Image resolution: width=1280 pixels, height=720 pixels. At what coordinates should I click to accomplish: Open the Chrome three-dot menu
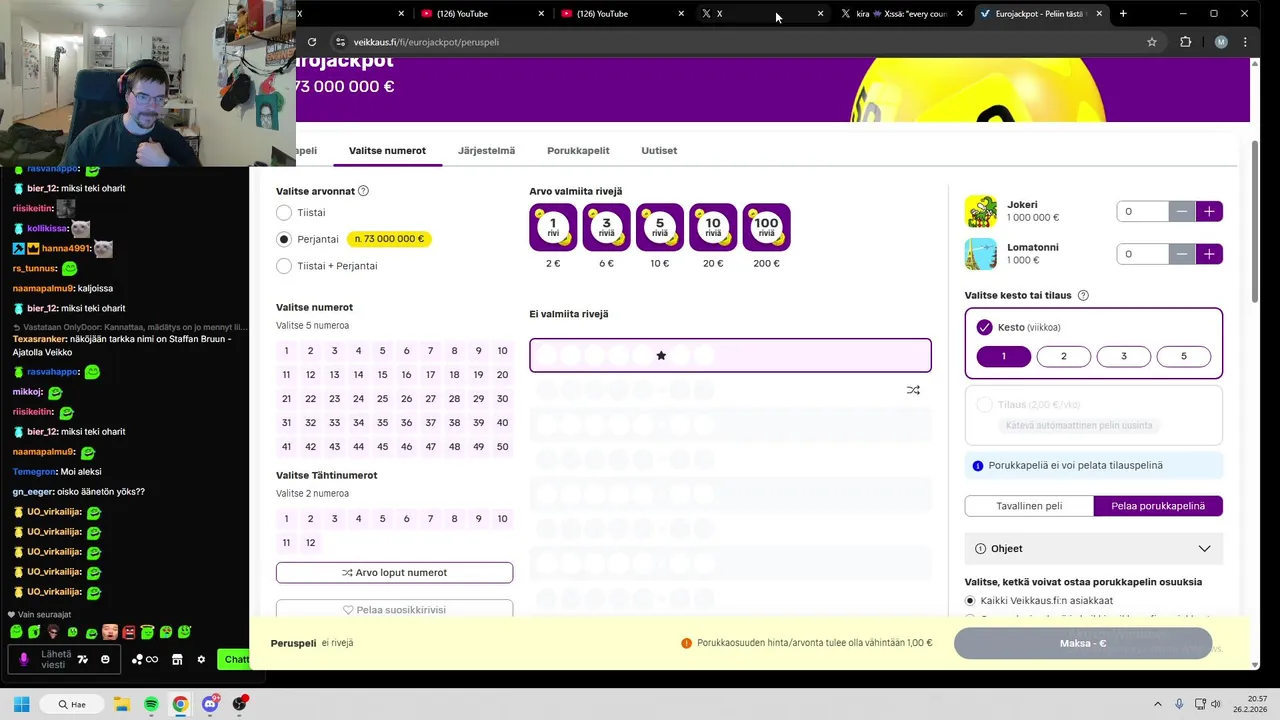point(1245,42)
